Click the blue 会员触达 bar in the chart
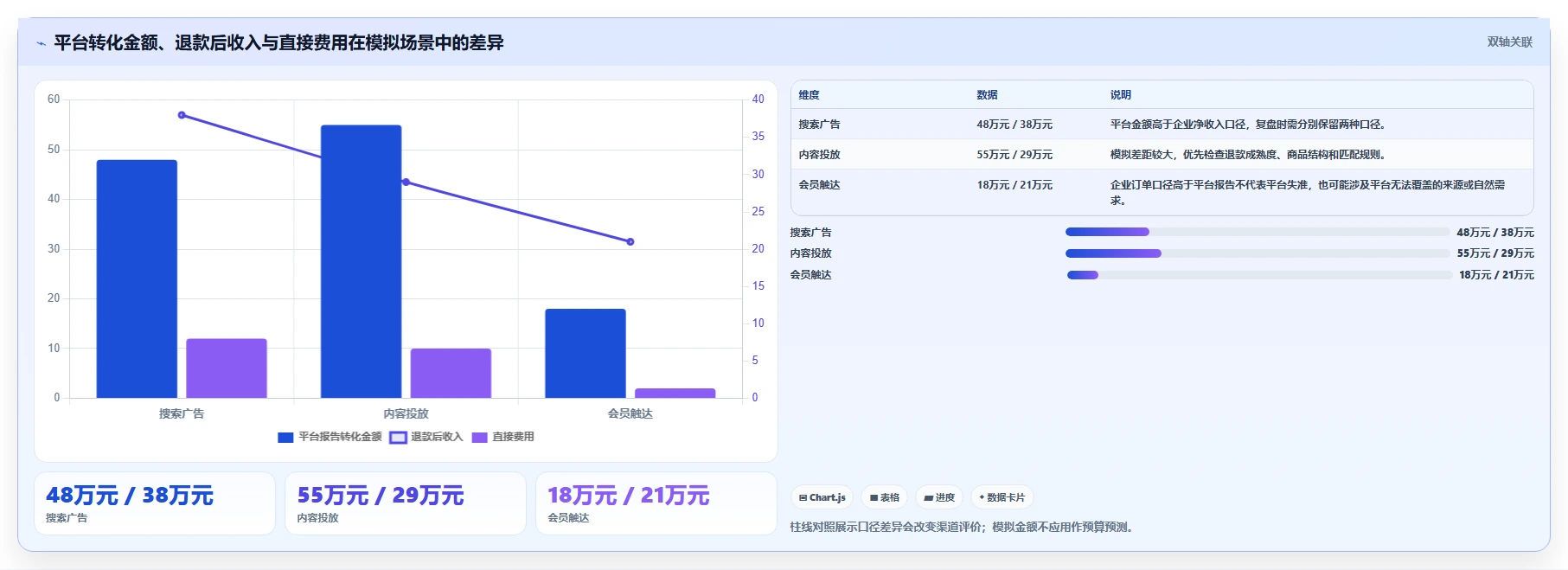The image size is (1568, 570). tap(586, 353)
